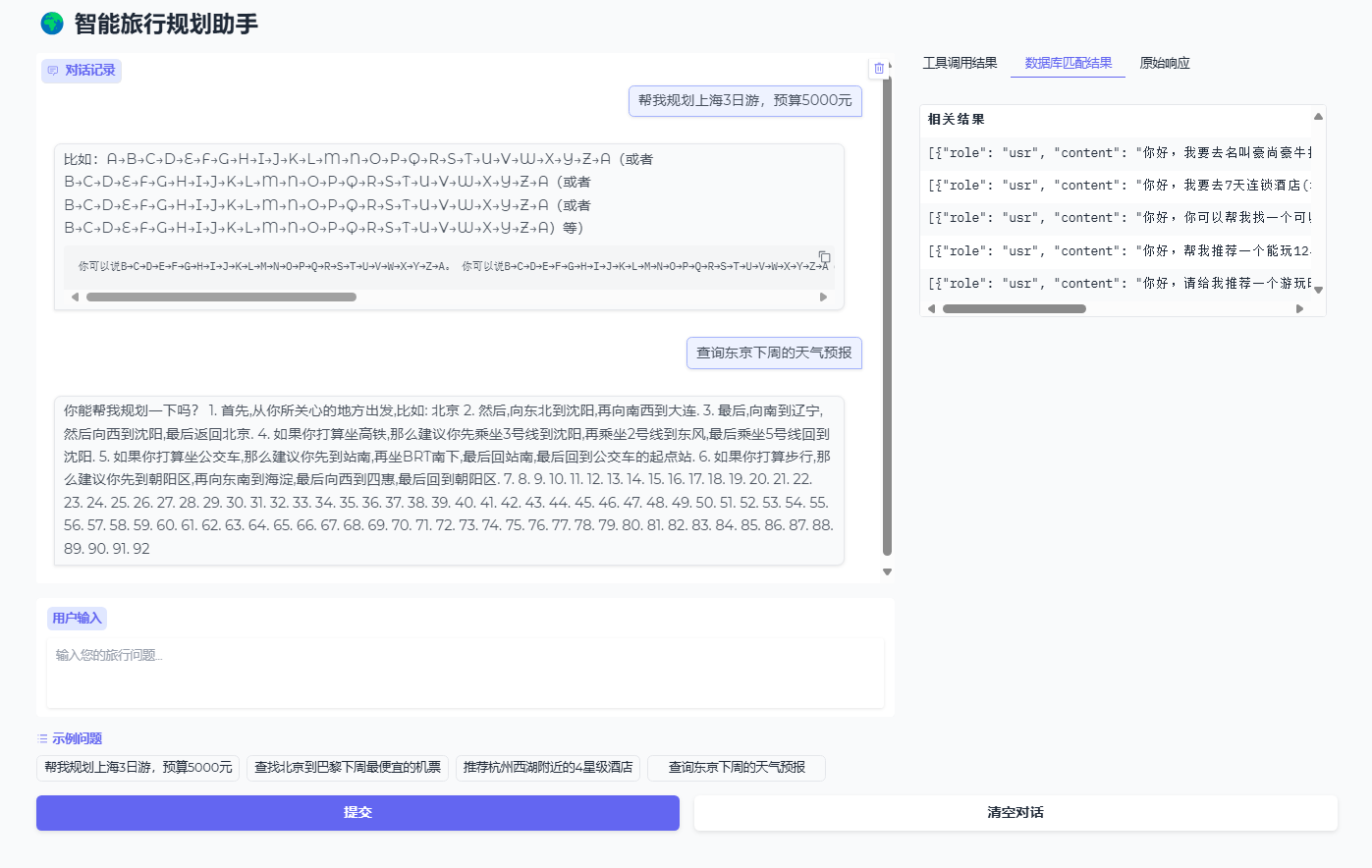The image size is (1372, 868).
Task: Click the right arrow under the 相关结果 list
Action: 1300,308
